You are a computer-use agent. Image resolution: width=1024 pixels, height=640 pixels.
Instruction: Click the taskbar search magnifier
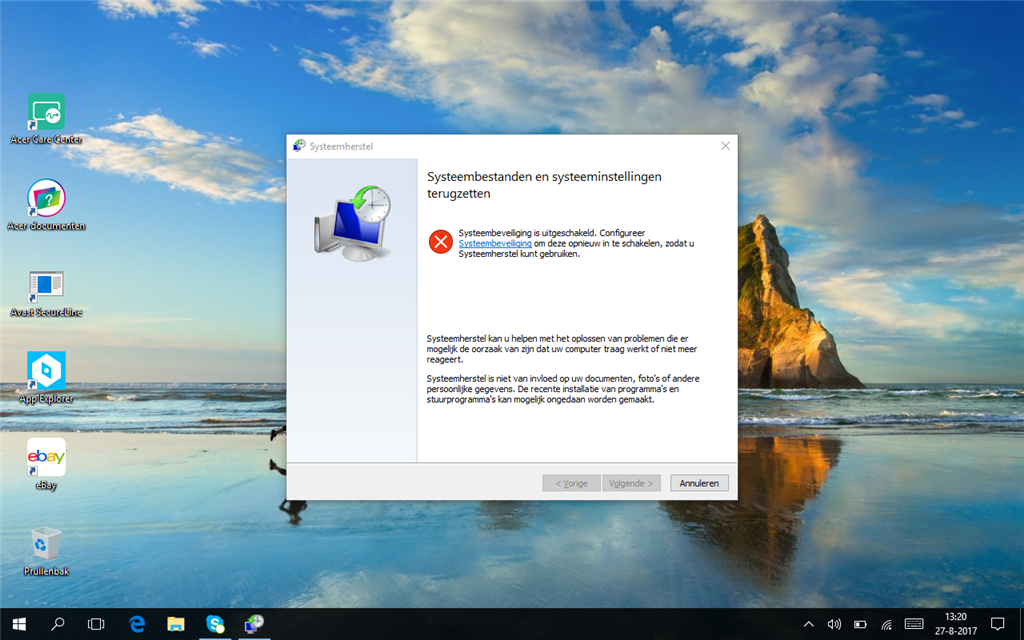(x=57, y=624)
